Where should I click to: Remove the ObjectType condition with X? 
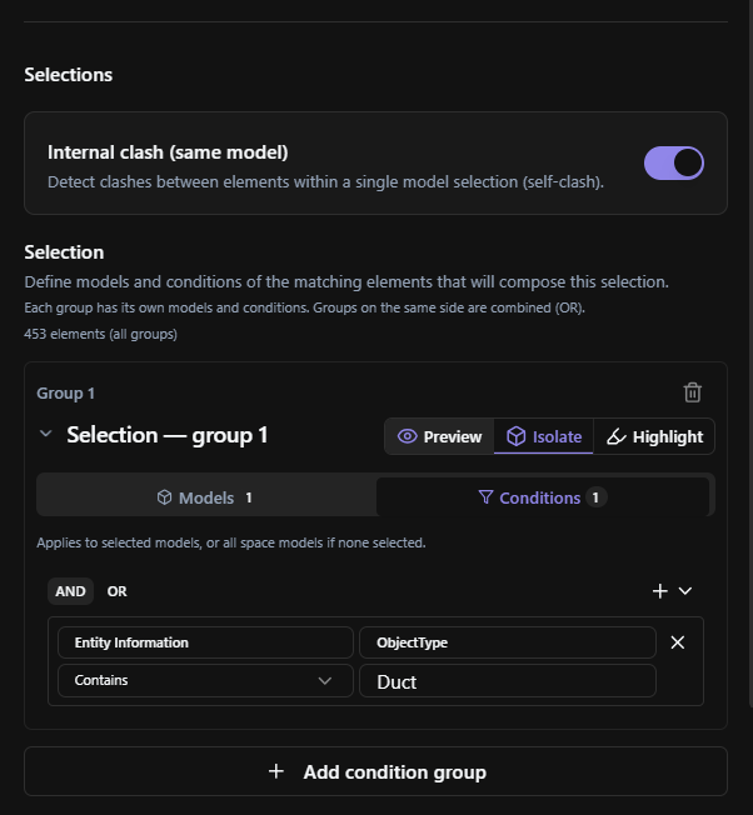click(678, 642)
